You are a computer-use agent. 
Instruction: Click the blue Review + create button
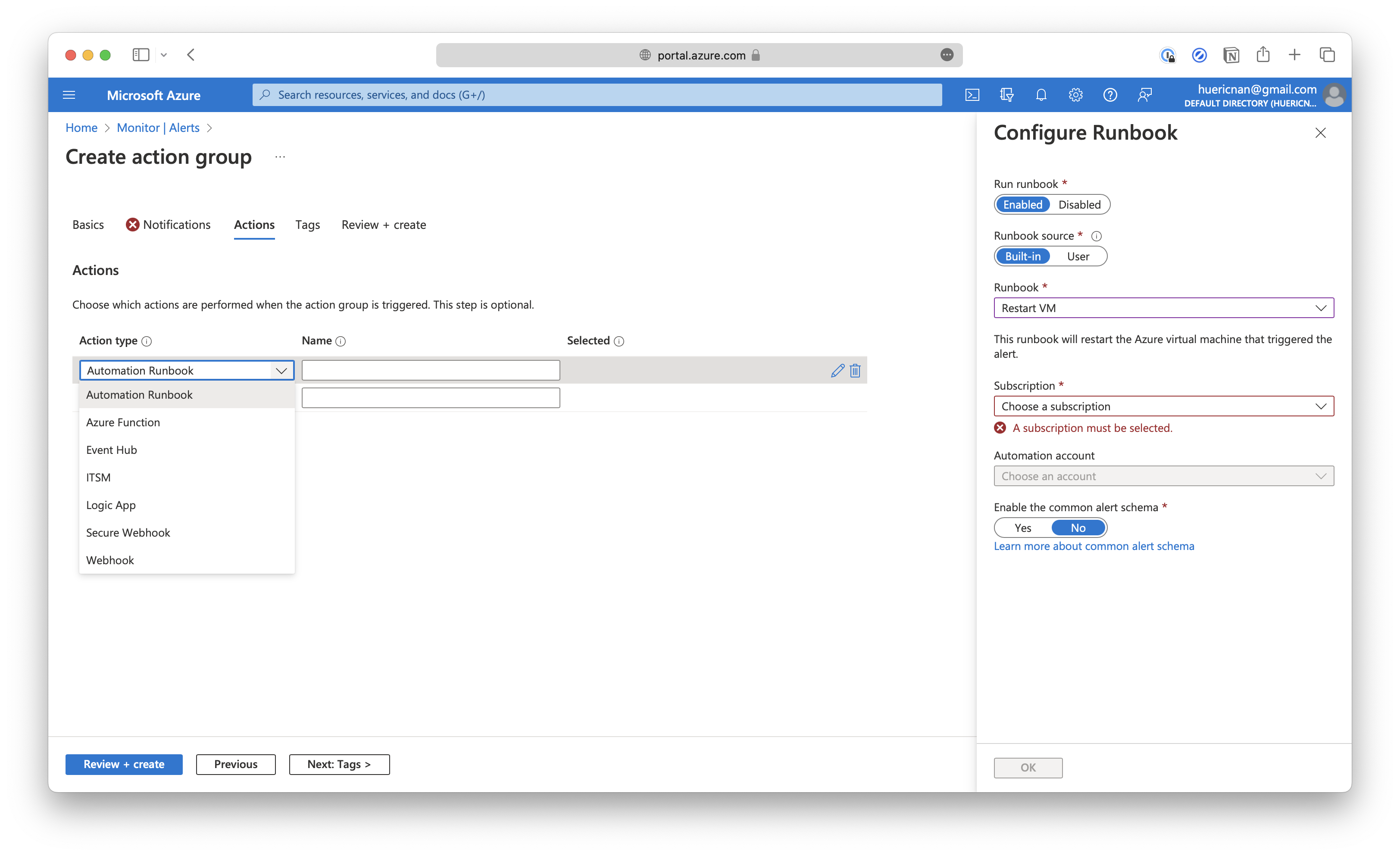click(x=124, y=764)
